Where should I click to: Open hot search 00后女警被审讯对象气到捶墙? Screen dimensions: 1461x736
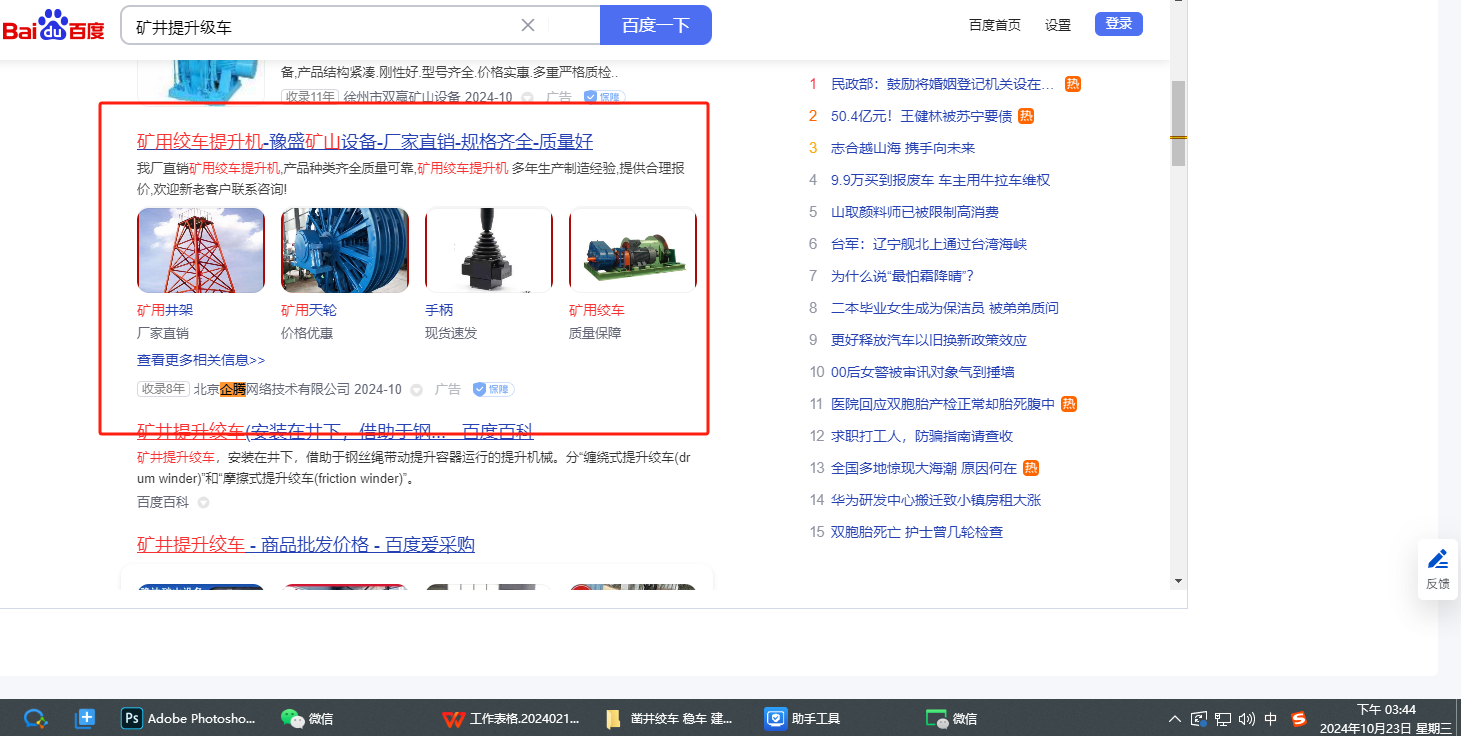(x=923, y=372)
